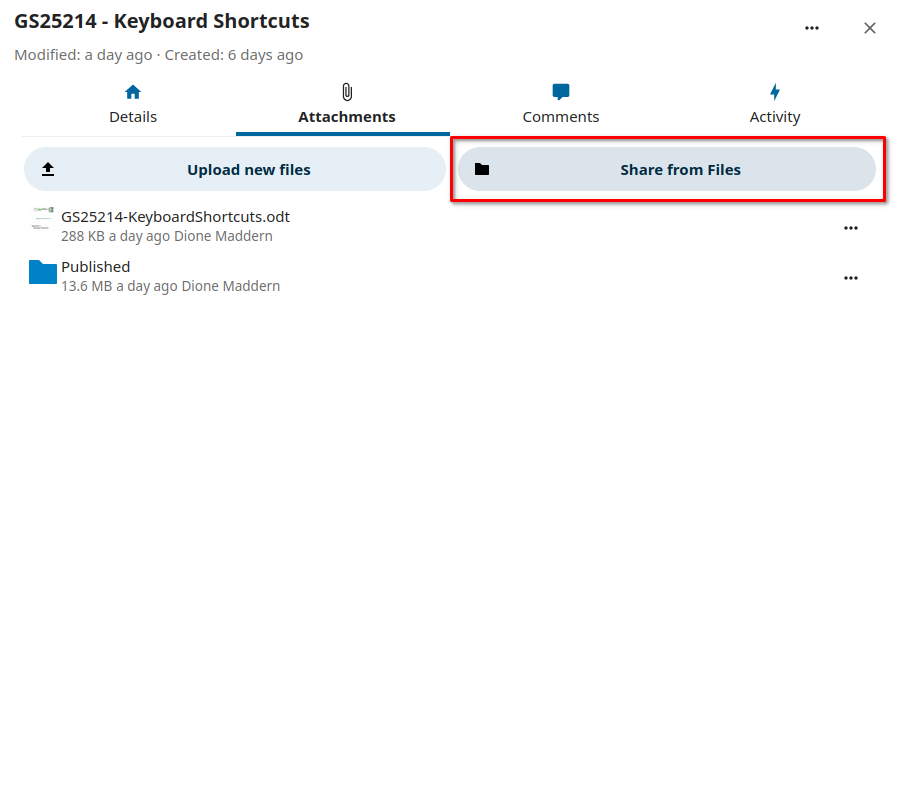Click the GS25214-KeyboardShortcuts.odt file thumbnail
Image resolution: width=900 pixels, height=789 pixels.
point(43,219)
